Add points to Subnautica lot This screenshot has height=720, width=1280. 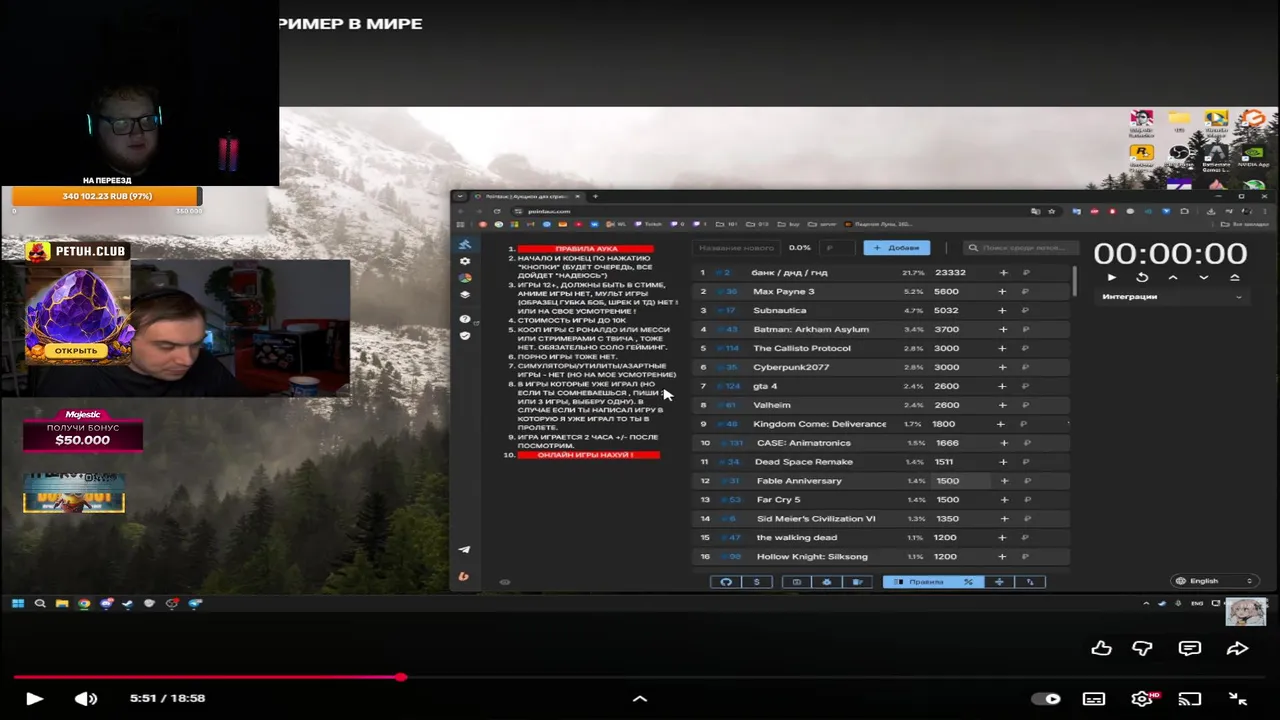[1002, 311]
